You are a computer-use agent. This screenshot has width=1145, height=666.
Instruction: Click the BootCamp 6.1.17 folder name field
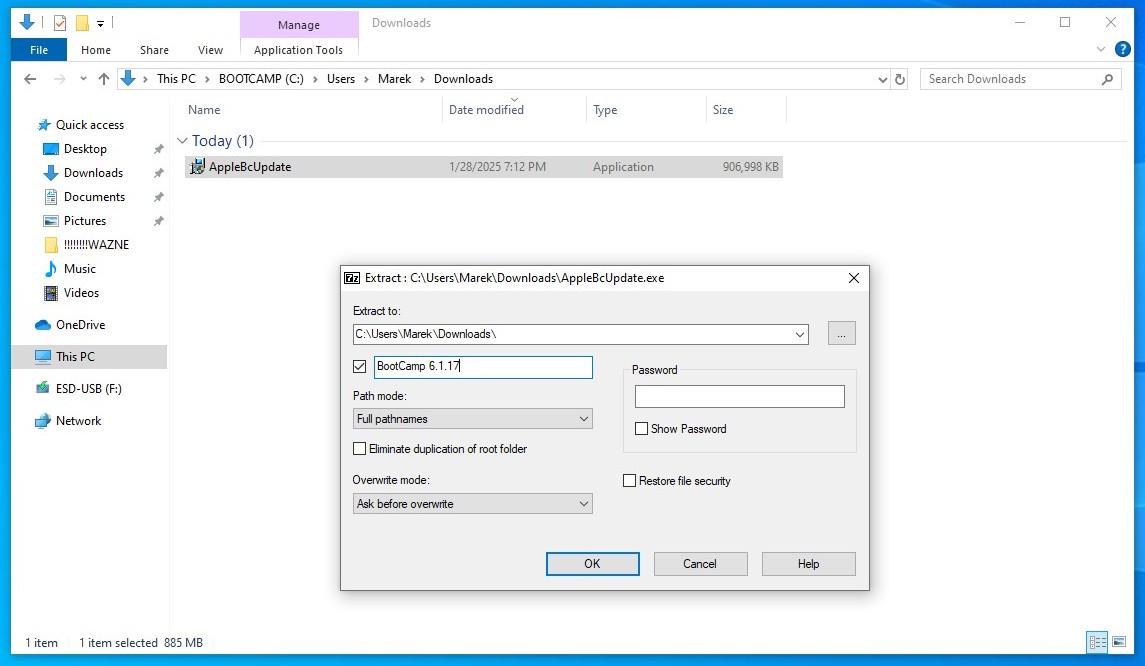[x=483, y=367]
